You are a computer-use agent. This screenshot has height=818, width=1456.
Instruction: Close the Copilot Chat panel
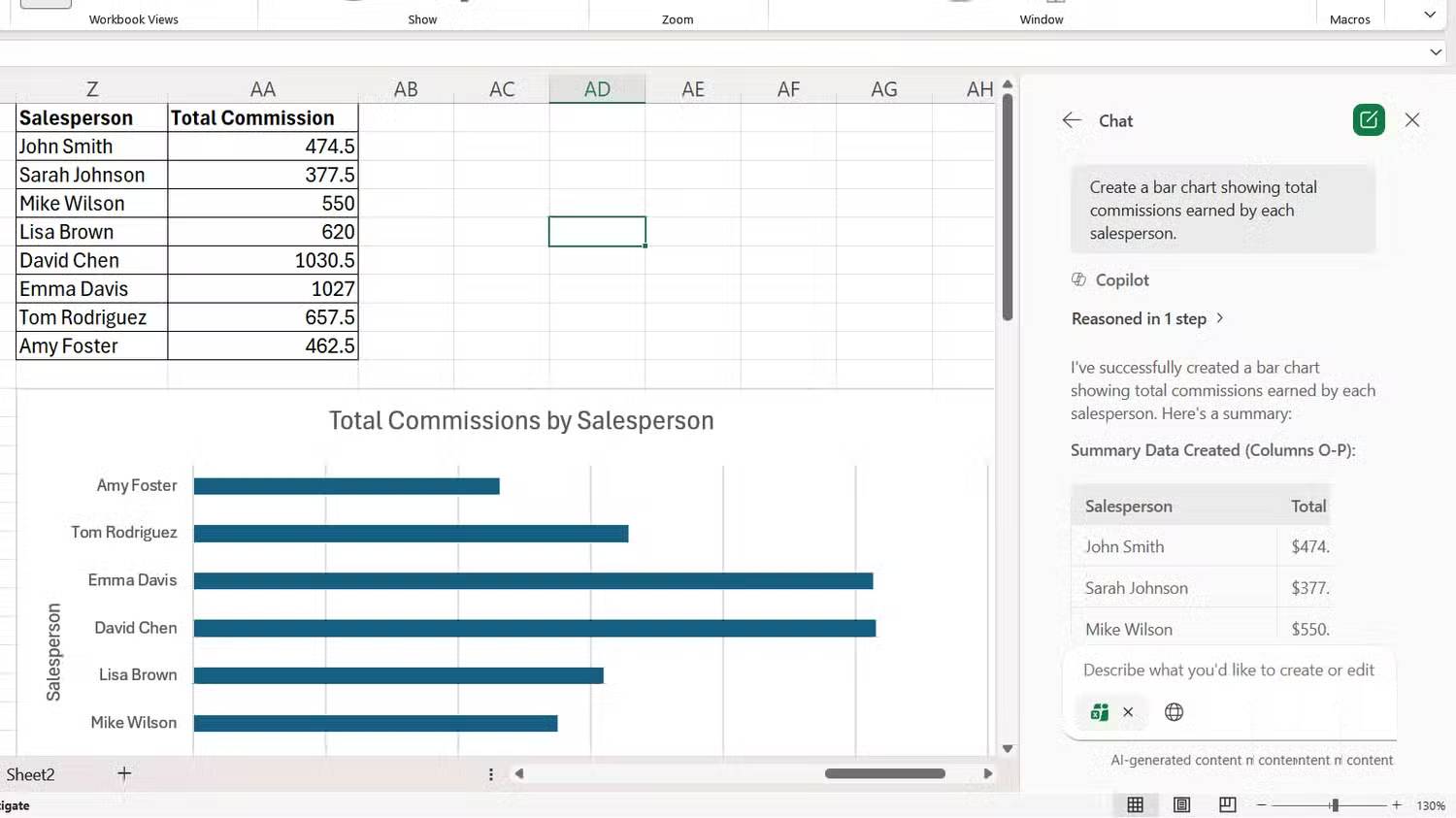coord(1412,119)
